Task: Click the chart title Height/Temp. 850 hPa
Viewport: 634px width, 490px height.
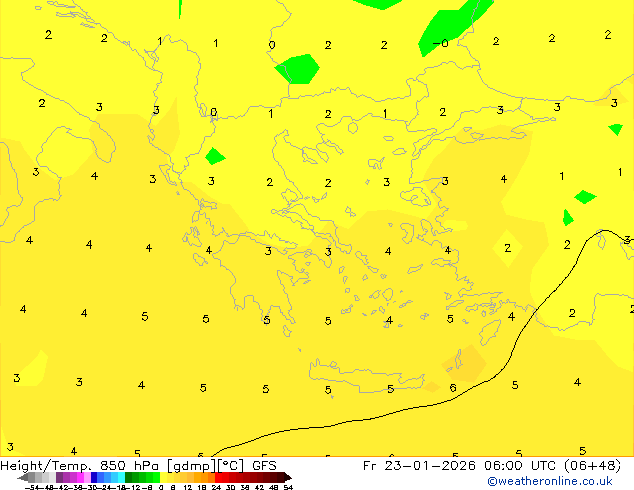Action: [79, 466]
